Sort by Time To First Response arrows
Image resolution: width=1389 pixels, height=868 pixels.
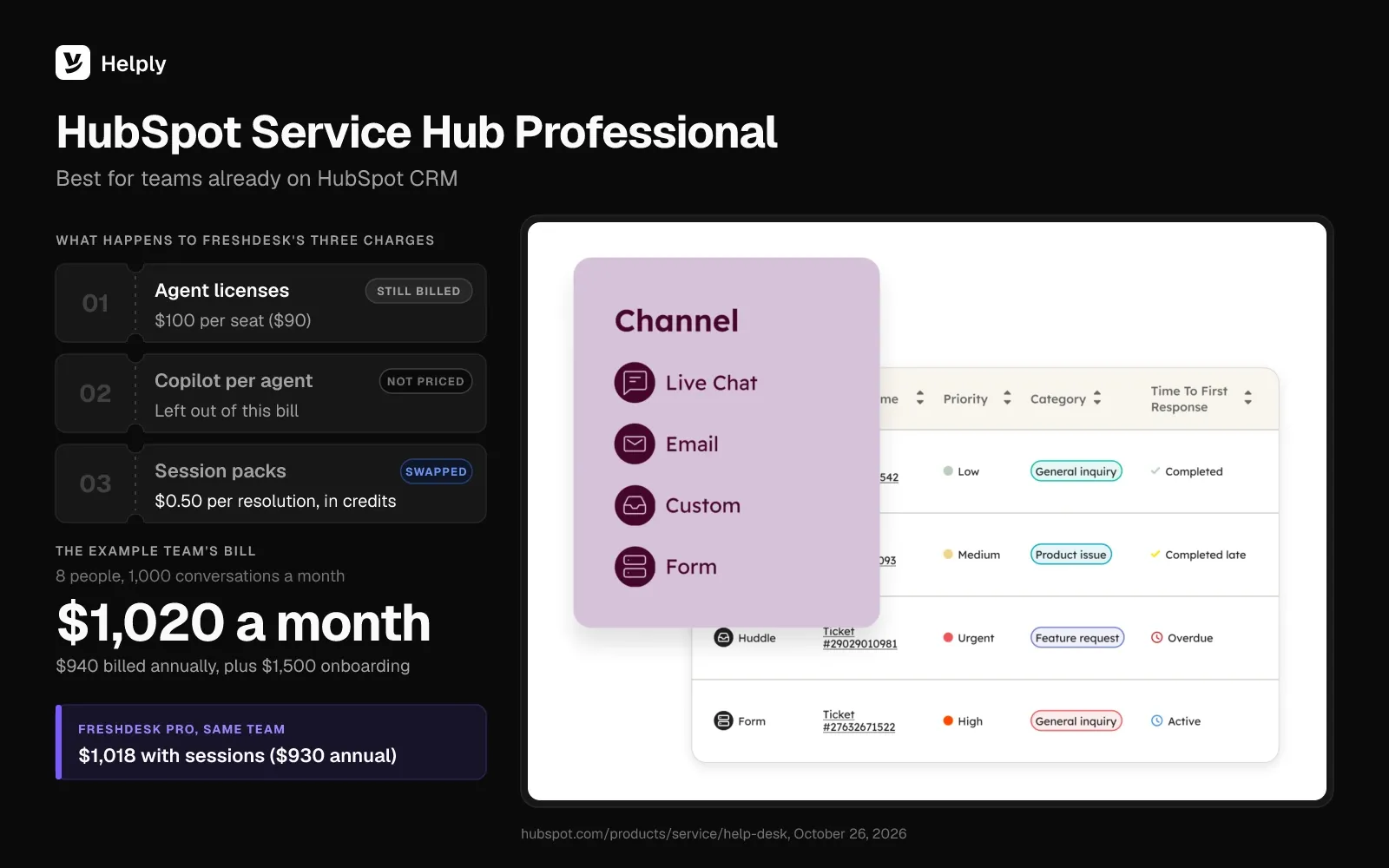1247,398
